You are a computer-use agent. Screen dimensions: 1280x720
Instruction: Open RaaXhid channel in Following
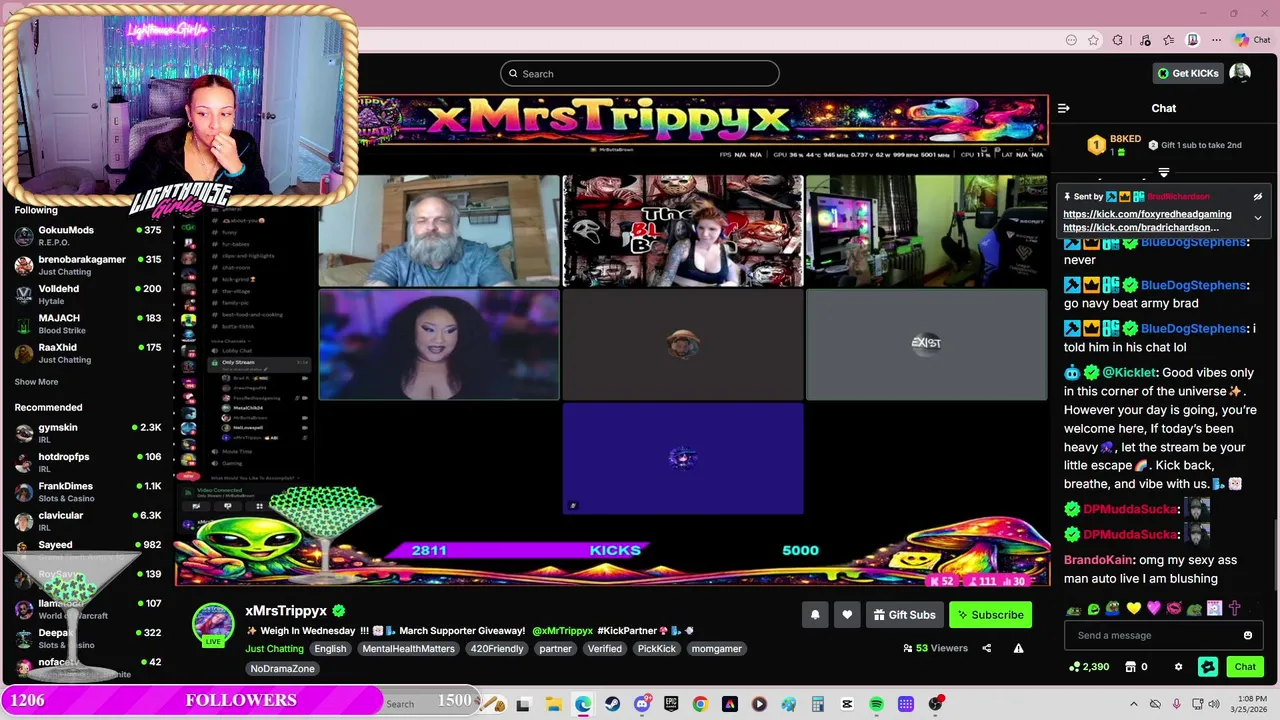coord(88,353)
